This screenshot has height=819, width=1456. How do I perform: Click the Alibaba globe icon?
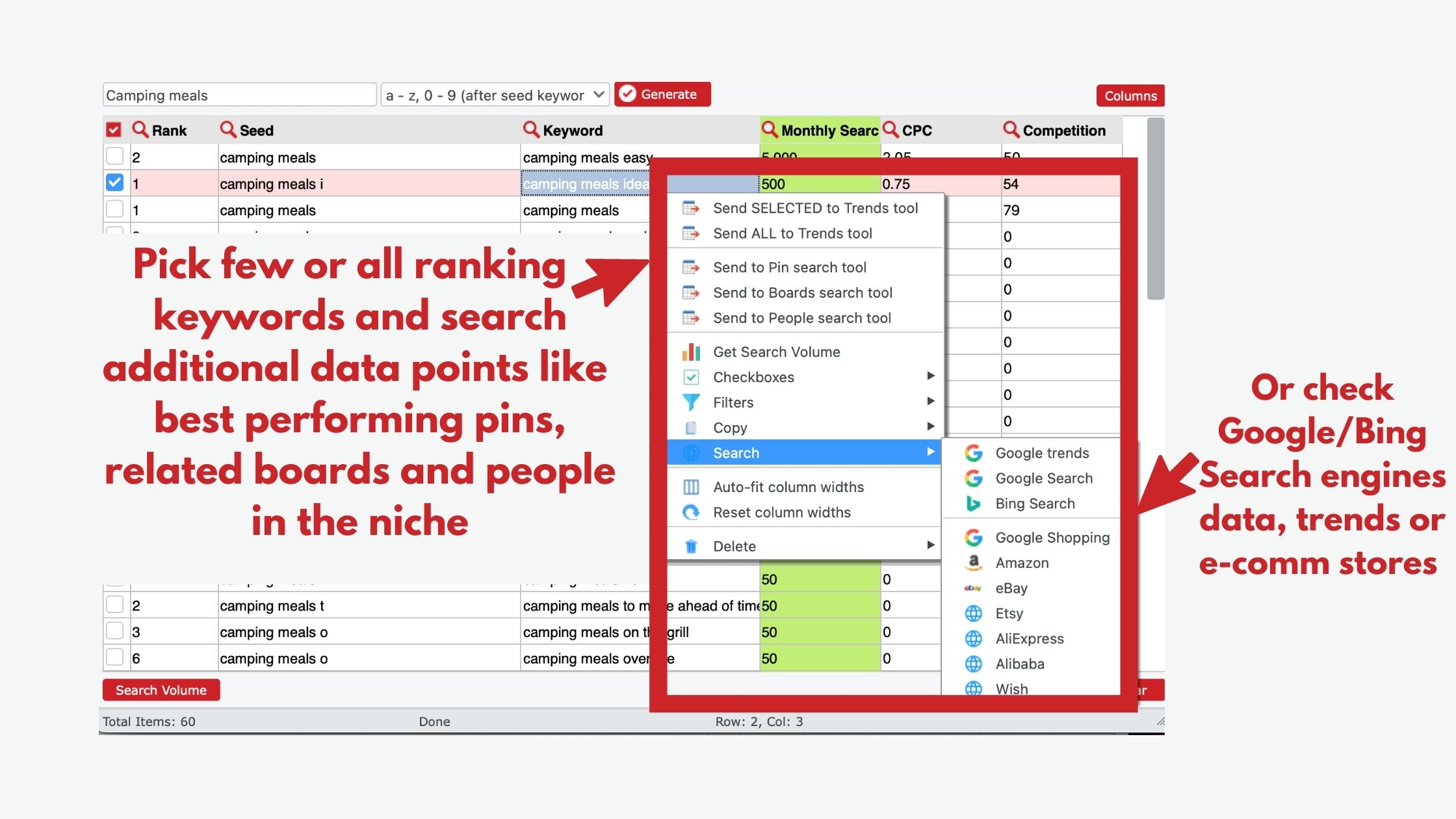(973, 664)
